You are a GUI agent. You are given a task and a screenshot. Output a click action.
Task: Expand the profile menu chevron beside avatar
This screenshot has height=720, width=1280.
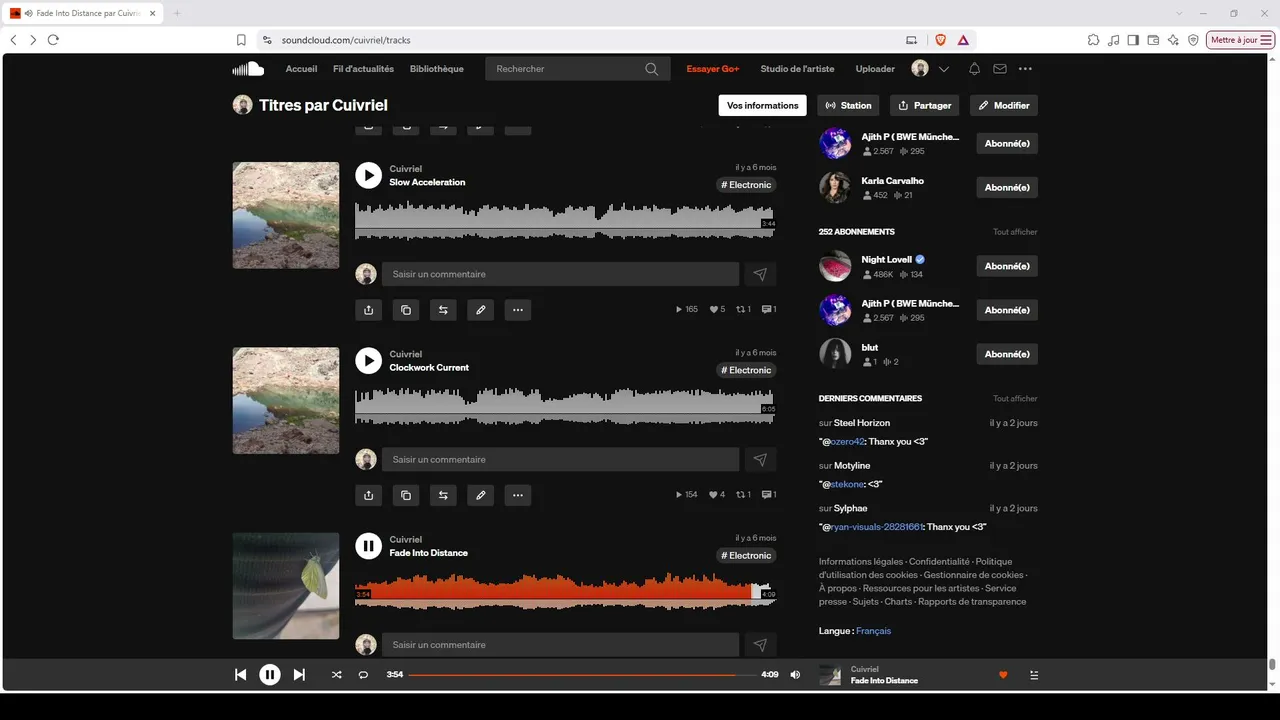coord(944,69)
